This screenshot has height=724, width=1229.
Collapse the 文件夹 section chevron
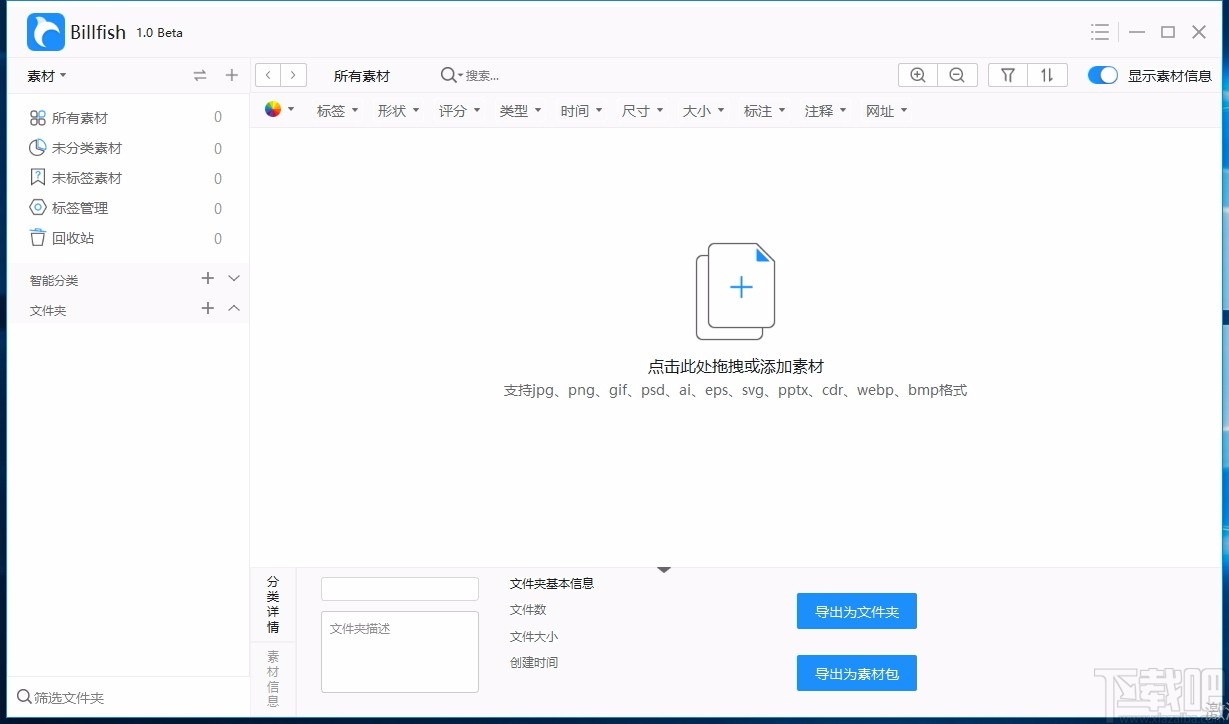(x=233, y=310)
